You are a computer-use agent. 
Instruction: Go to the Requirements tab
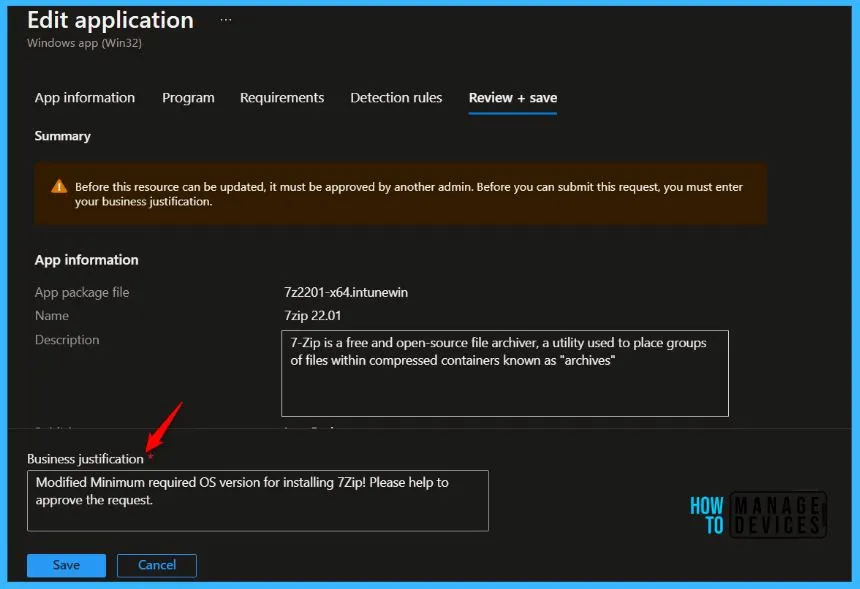pos(282,98)
